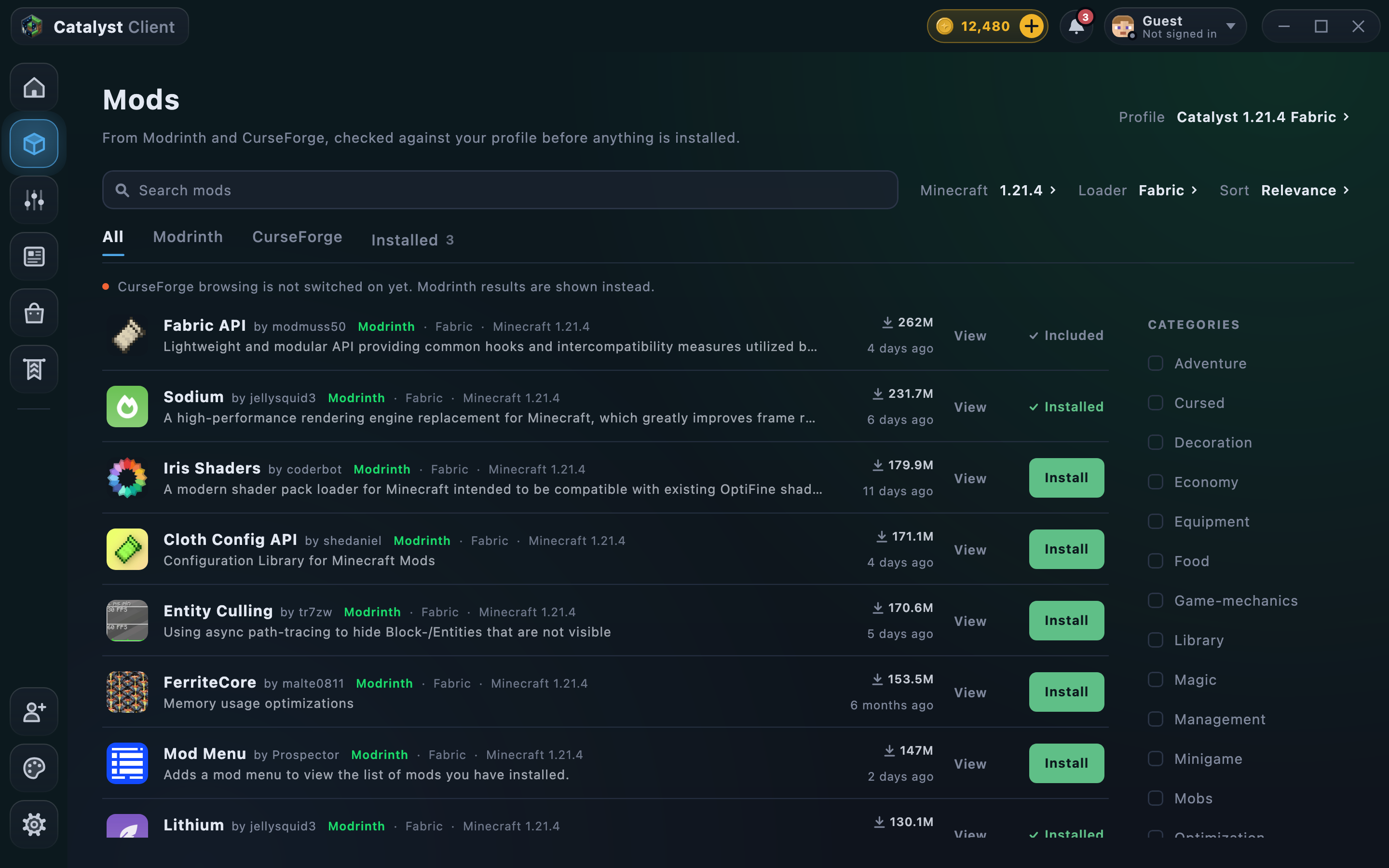View Fabric API details
This screenshot has width=1389, height=868.
pos(970,336)
